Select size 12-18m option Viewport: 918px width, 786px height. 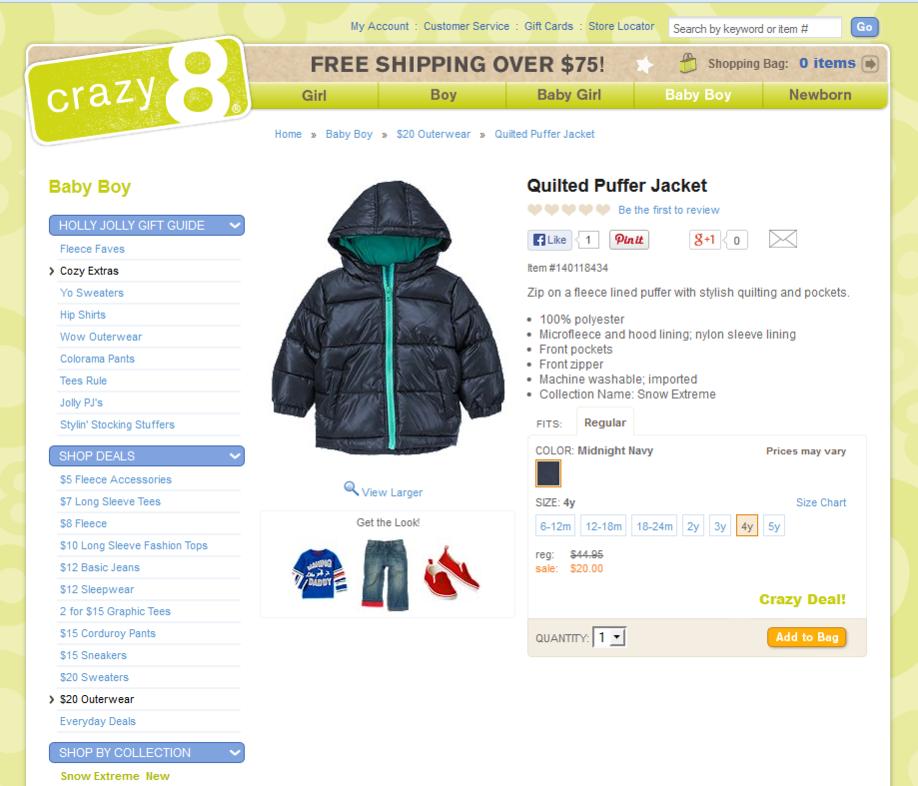coord(604,526)
